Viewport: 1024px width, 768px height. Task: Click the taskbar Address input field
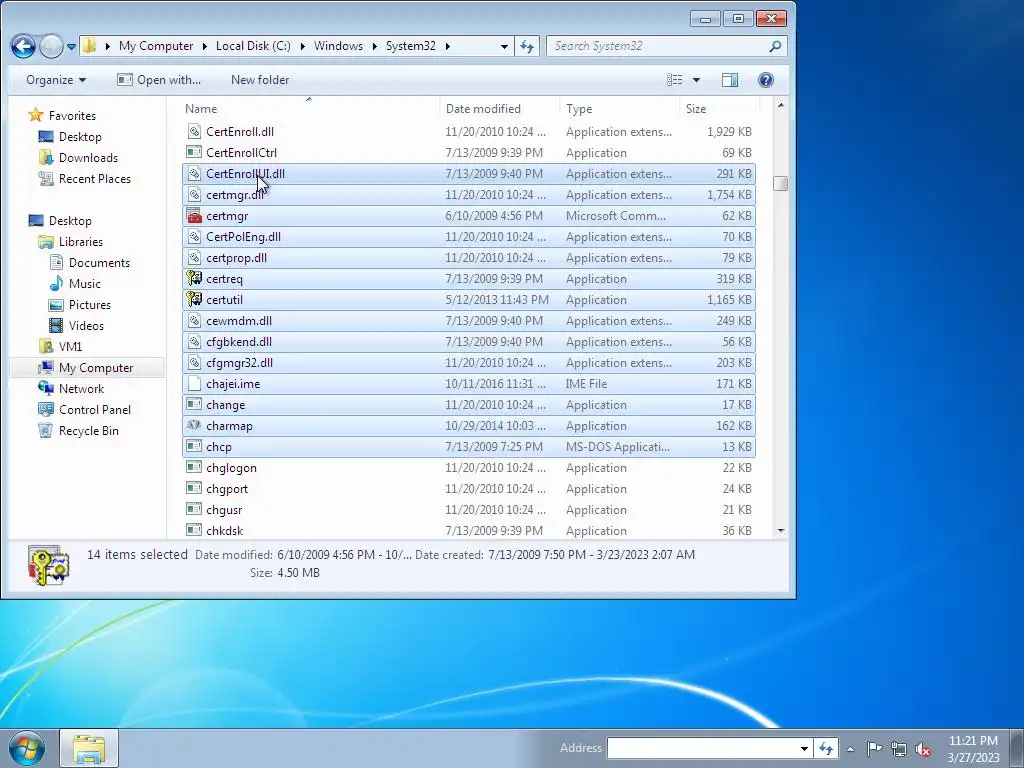(x=703, y=748)
